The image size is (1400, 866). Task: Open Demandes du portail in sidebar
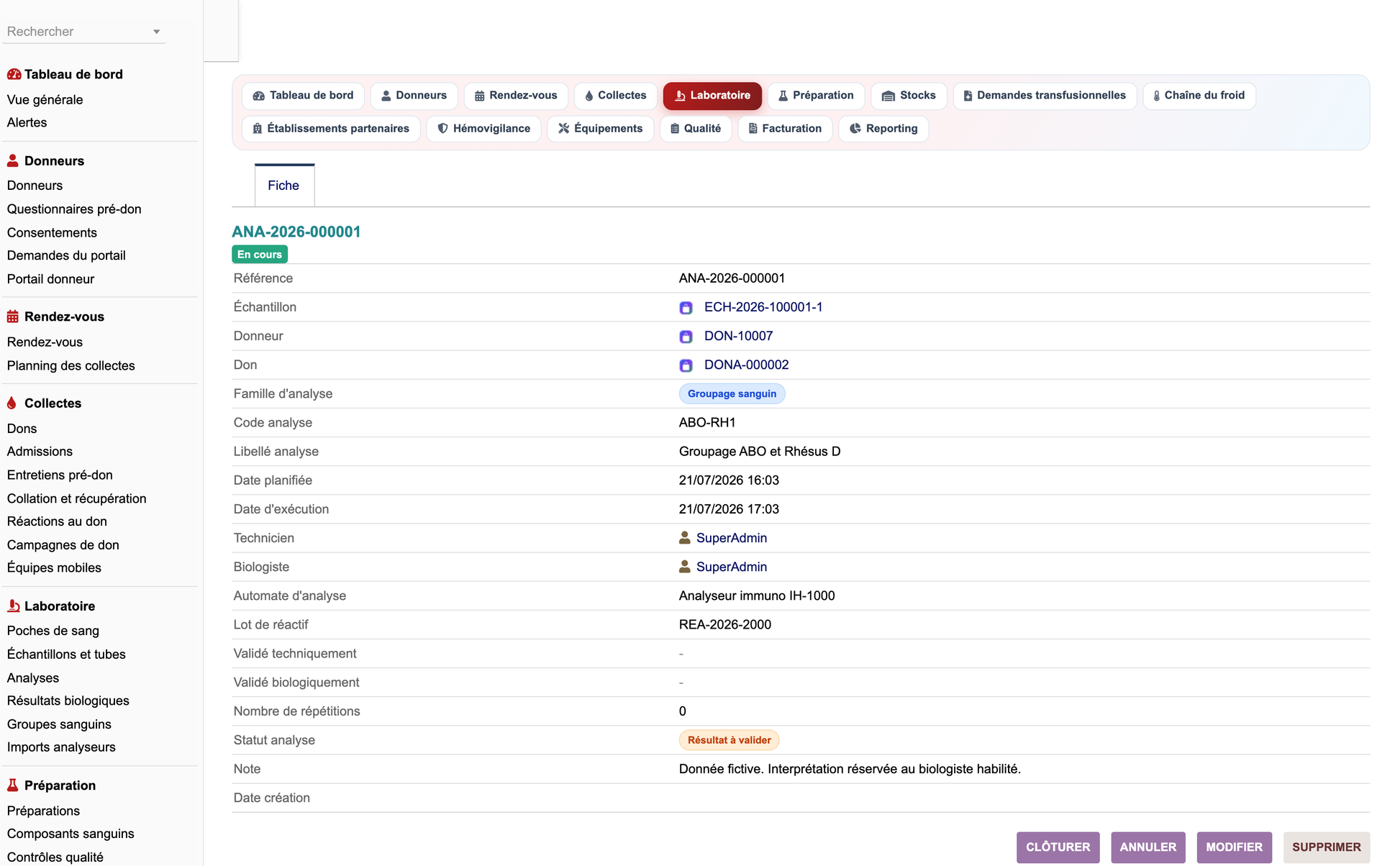click(x=66, y=256)
